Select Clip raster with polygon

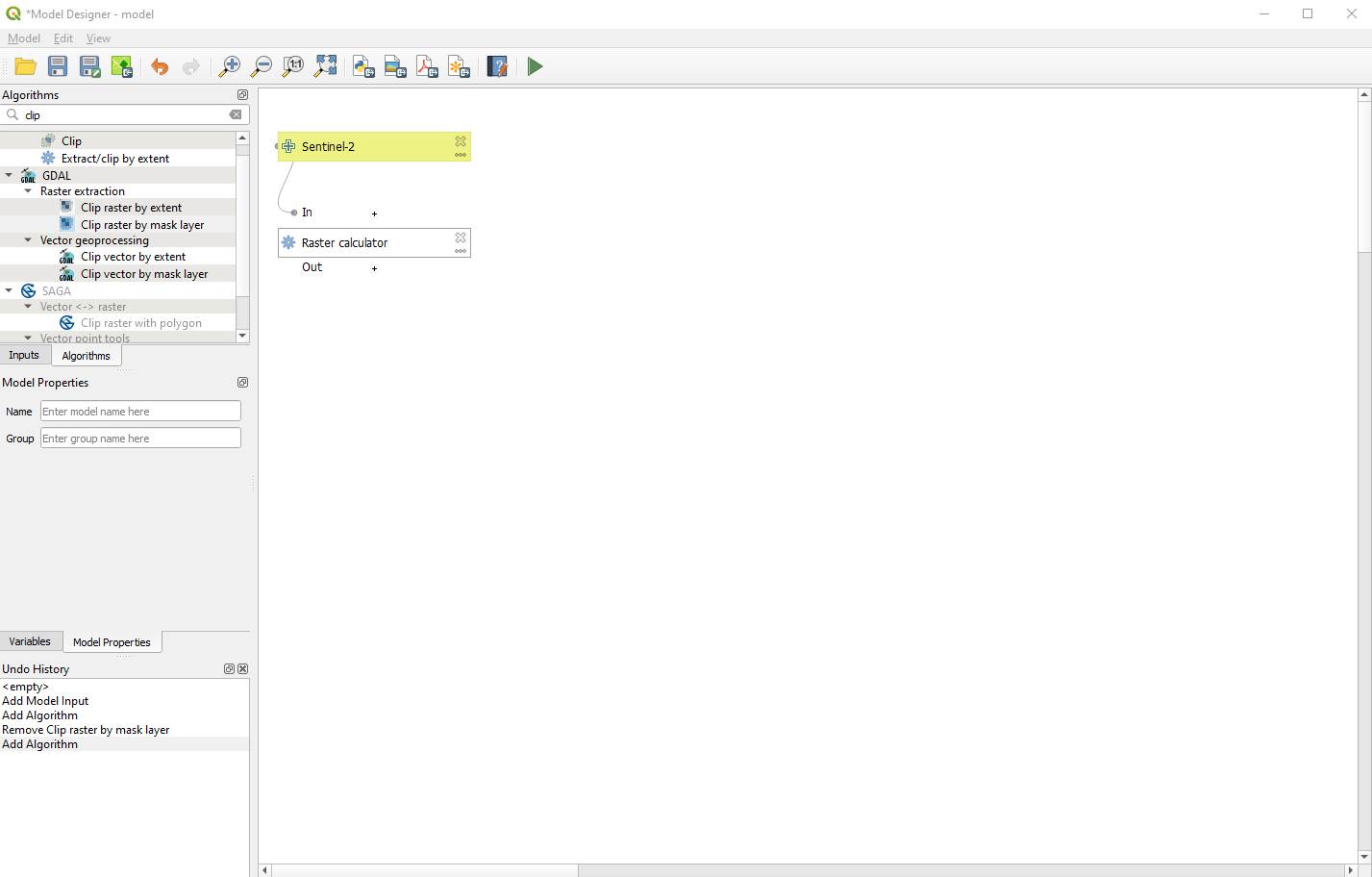click(141, 323)
